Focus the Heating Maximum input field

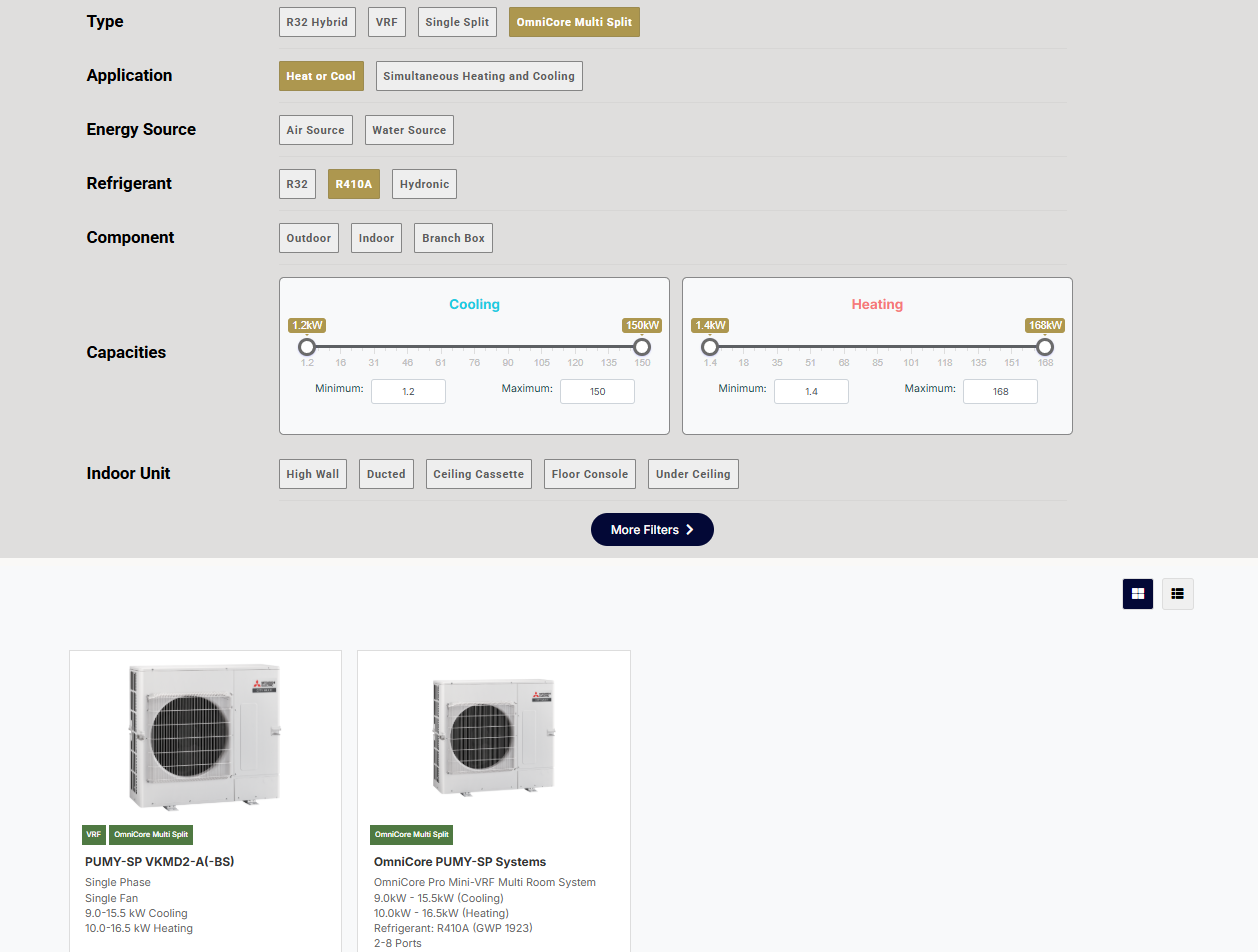1000,391
